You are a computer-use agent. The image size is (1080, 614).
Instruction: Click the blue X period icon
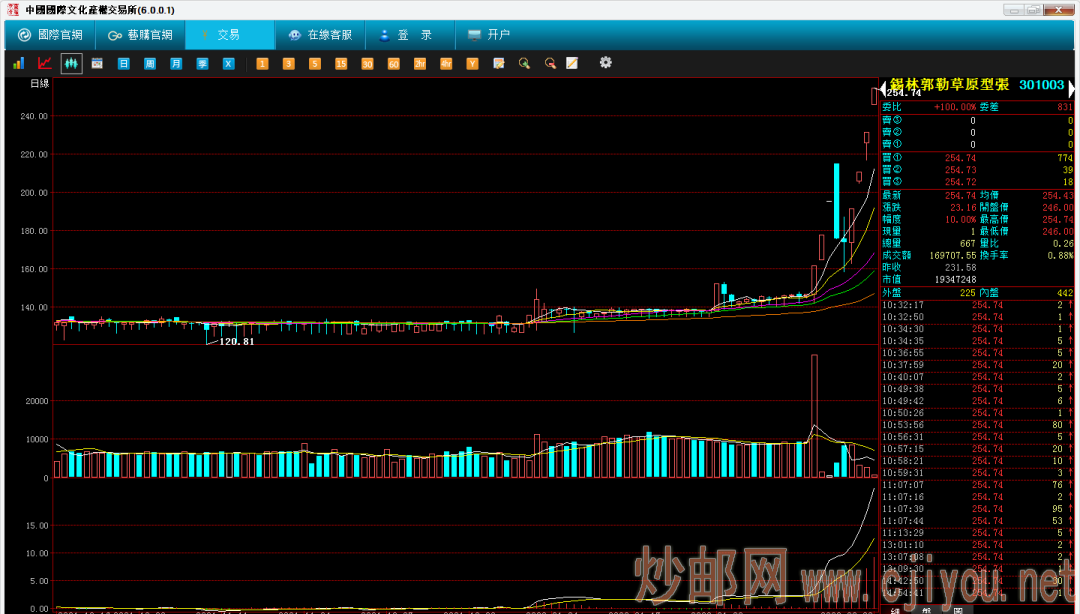point(228,64)
